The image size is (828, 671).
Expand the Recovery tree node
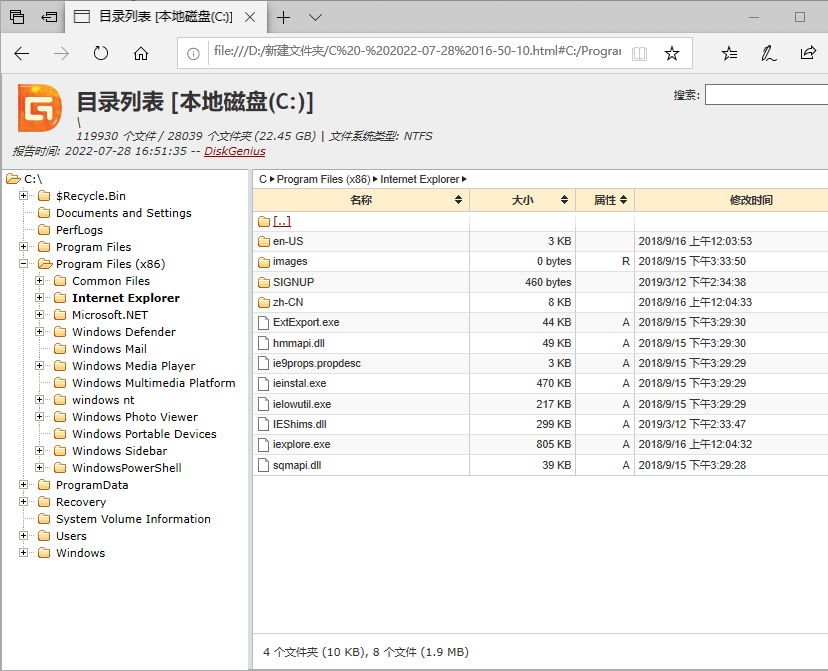(x=23, y=502)
